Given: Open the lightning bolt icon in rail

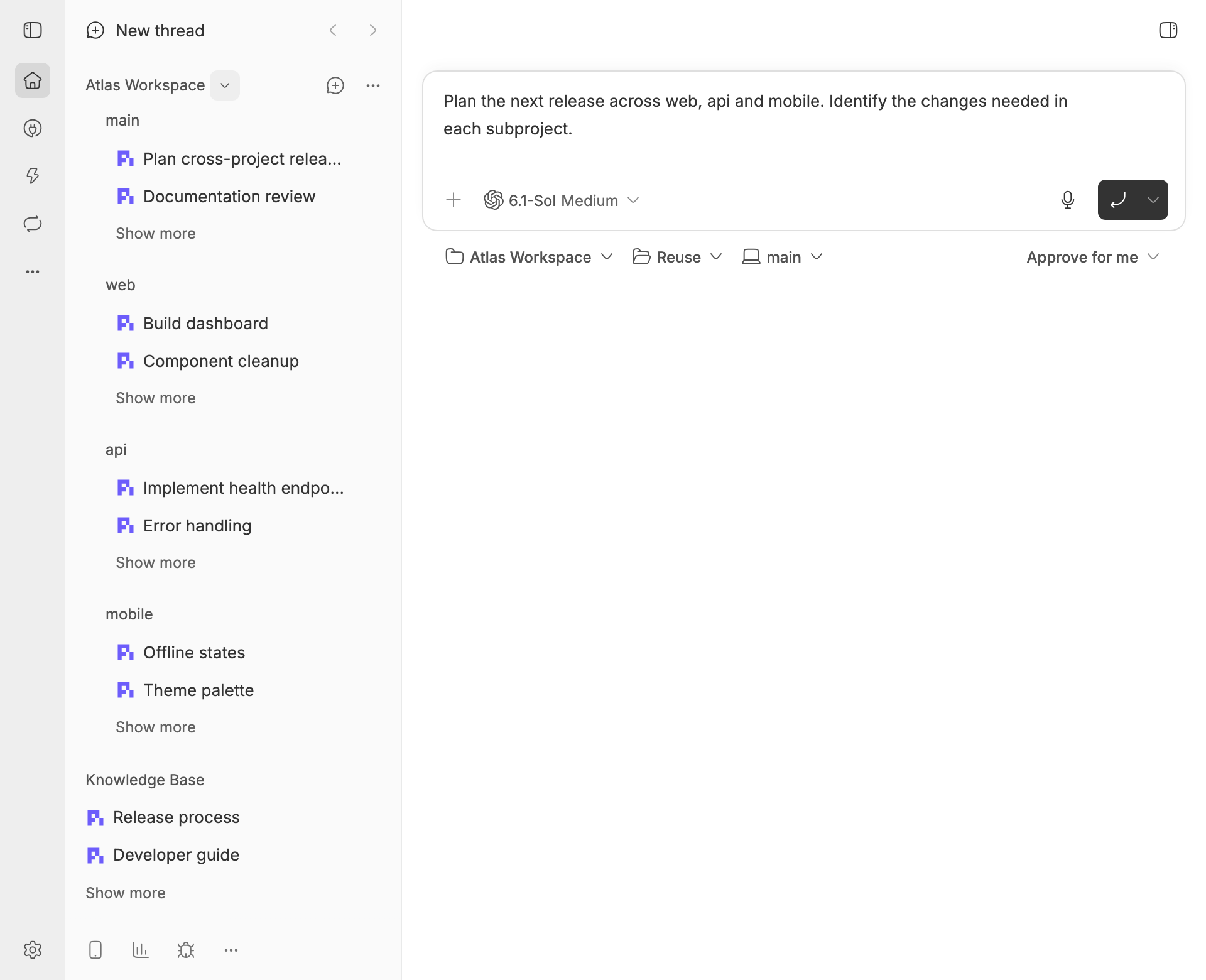Looking at the screenshot, I should [x=33, y=176].
